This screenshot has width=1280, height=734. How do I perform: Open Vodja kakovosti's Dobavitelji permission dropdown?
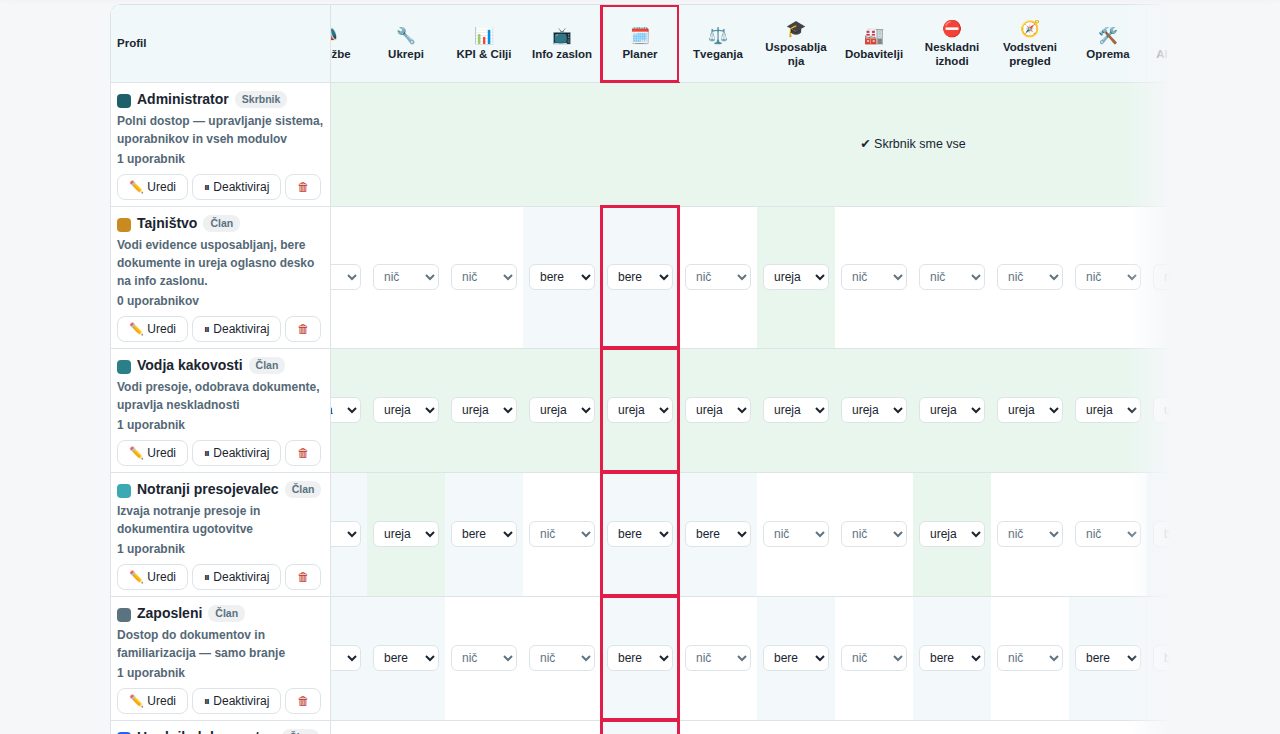pyautogui.click(x=874, y=410)
